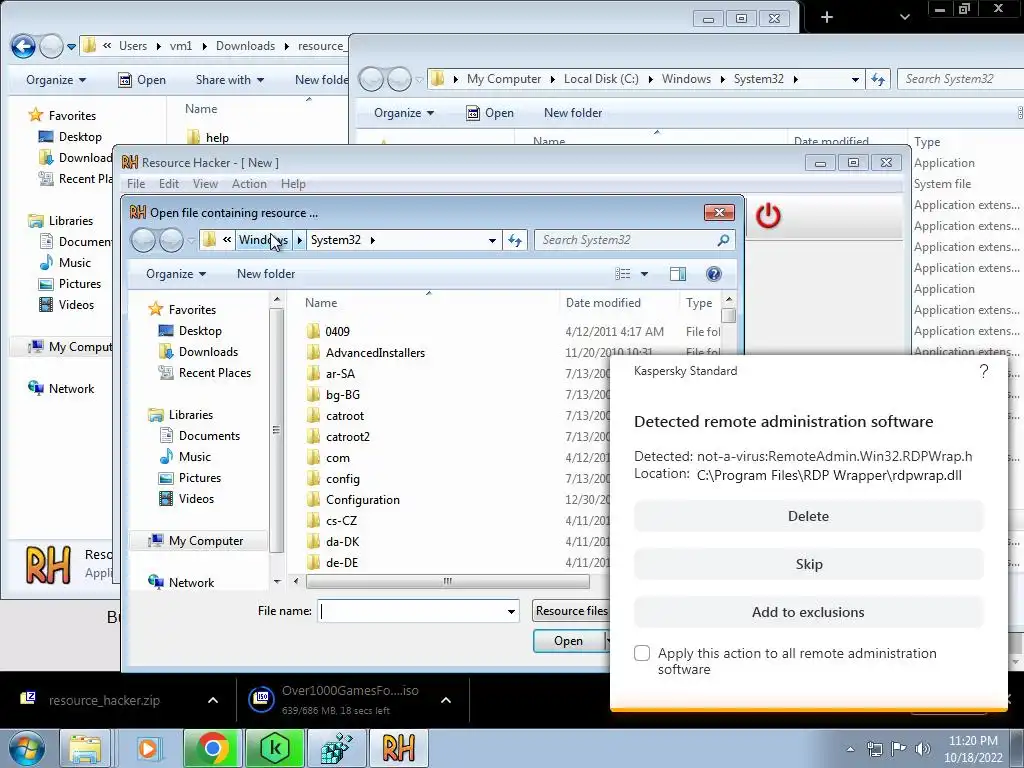This screenshot has width=1024, height=768.
Task: Open Windows Explorer from the taskbar
Action: click(x=85, y=748)
